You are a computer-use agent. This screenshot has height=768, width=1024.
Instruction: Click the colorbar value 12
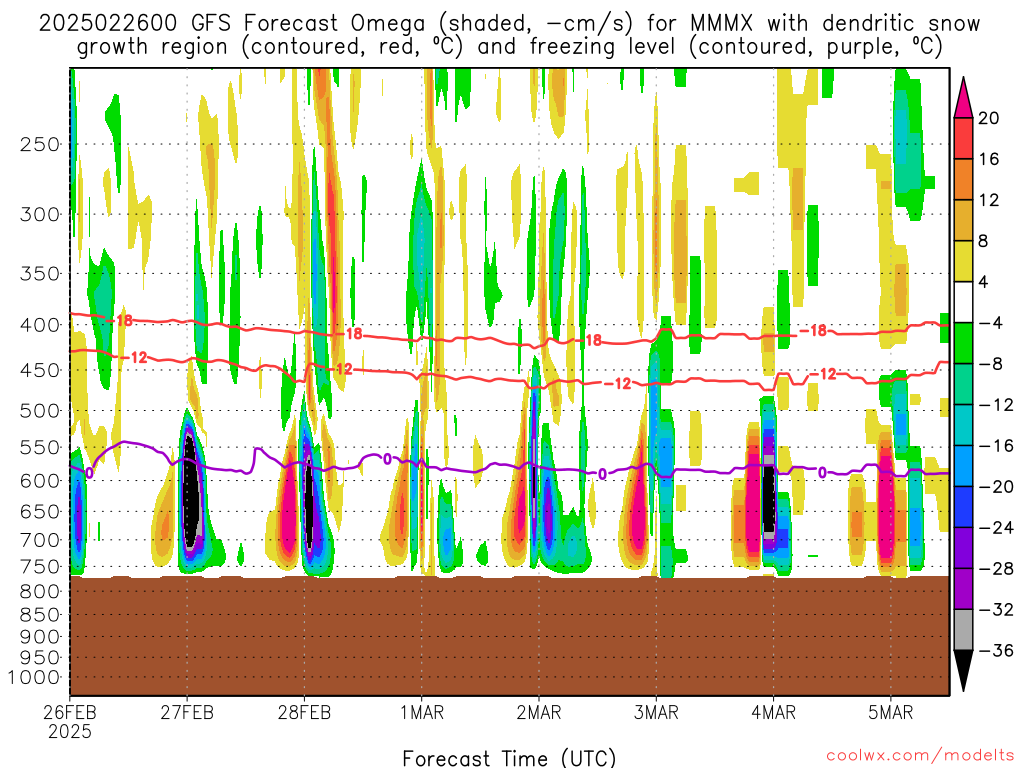[989, 200]
